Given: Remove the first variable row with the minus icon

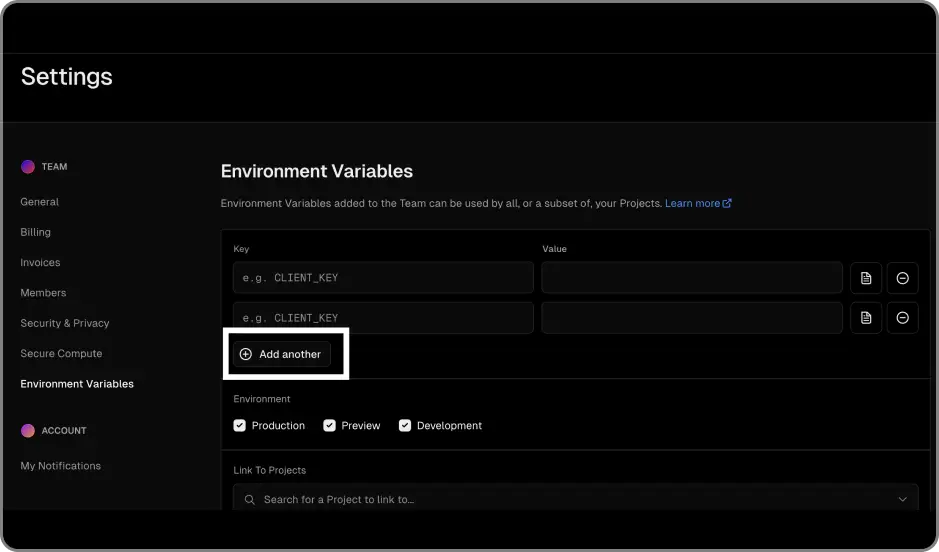Looking at the screenshot, I should (x=902, y=278).
